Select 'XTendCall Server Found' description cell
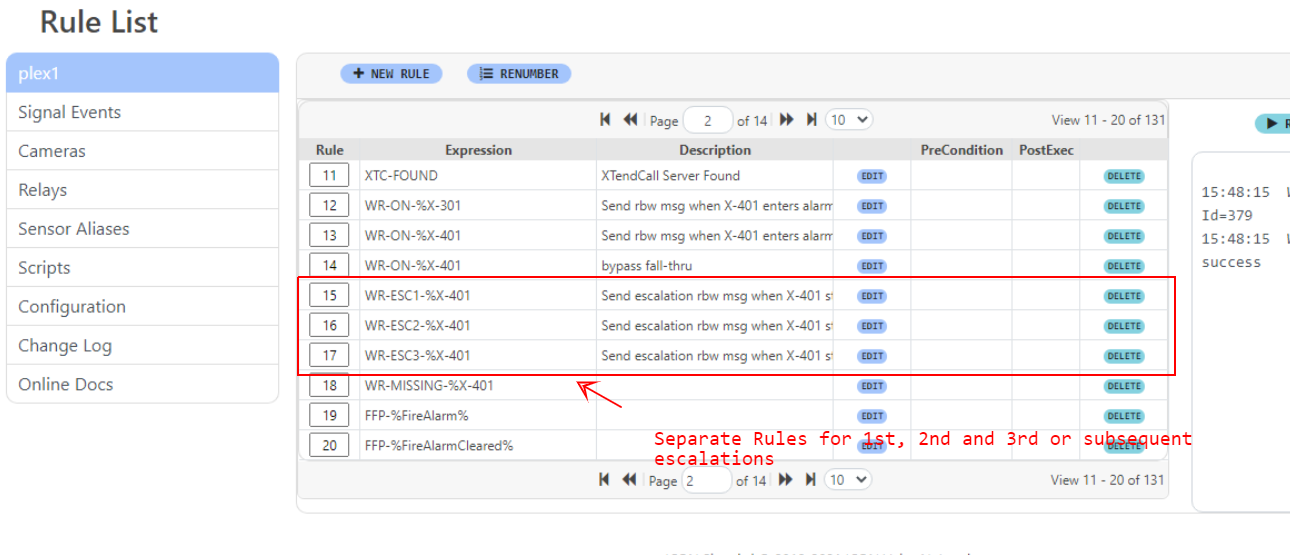This screenshot has height=555, width=1290. click(715, 175)
